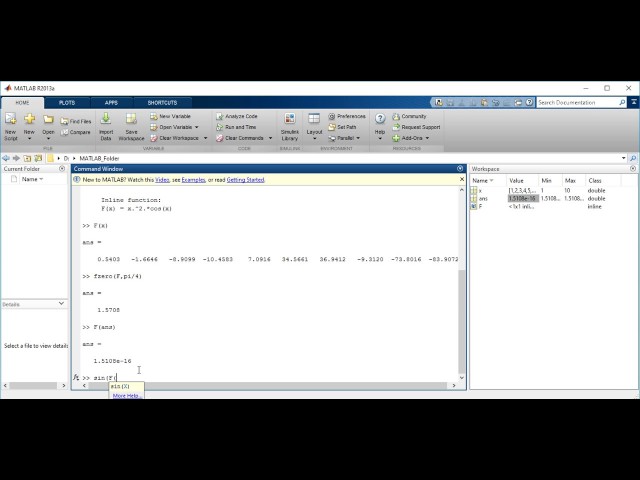Go forward in folder history

tap(16, 158)
